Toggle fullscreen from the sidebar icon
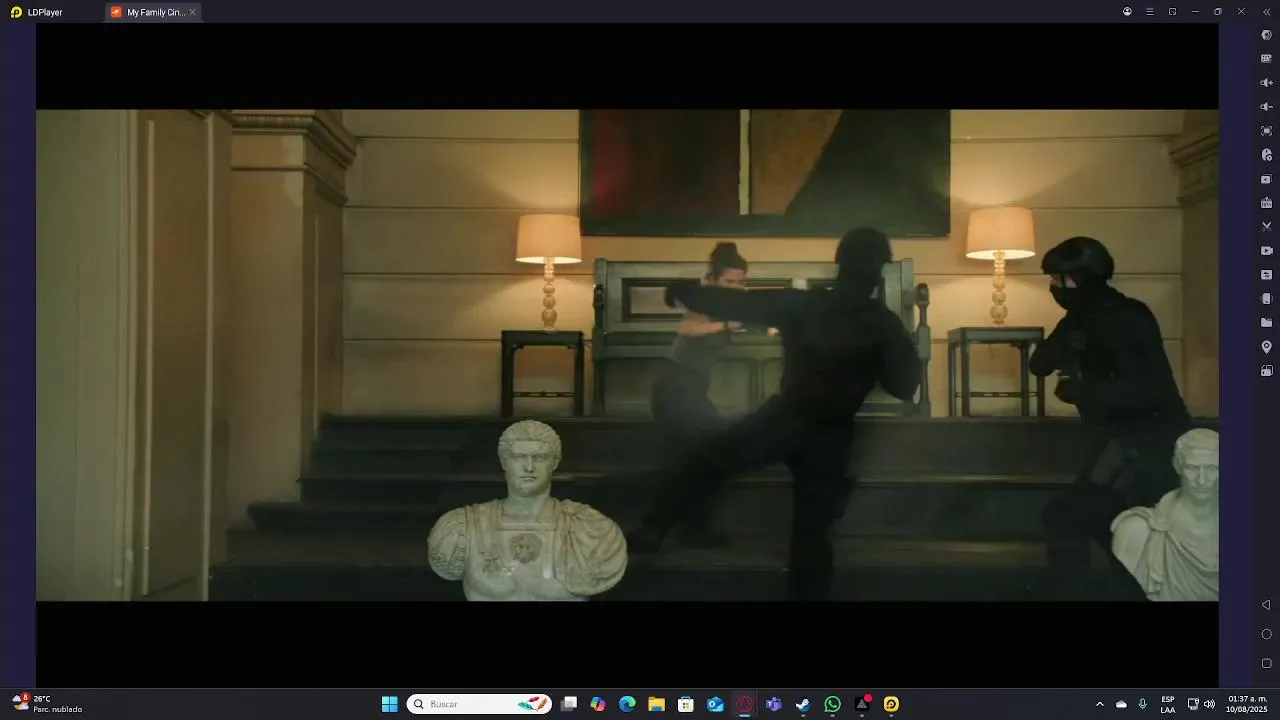 (1266, 131)
